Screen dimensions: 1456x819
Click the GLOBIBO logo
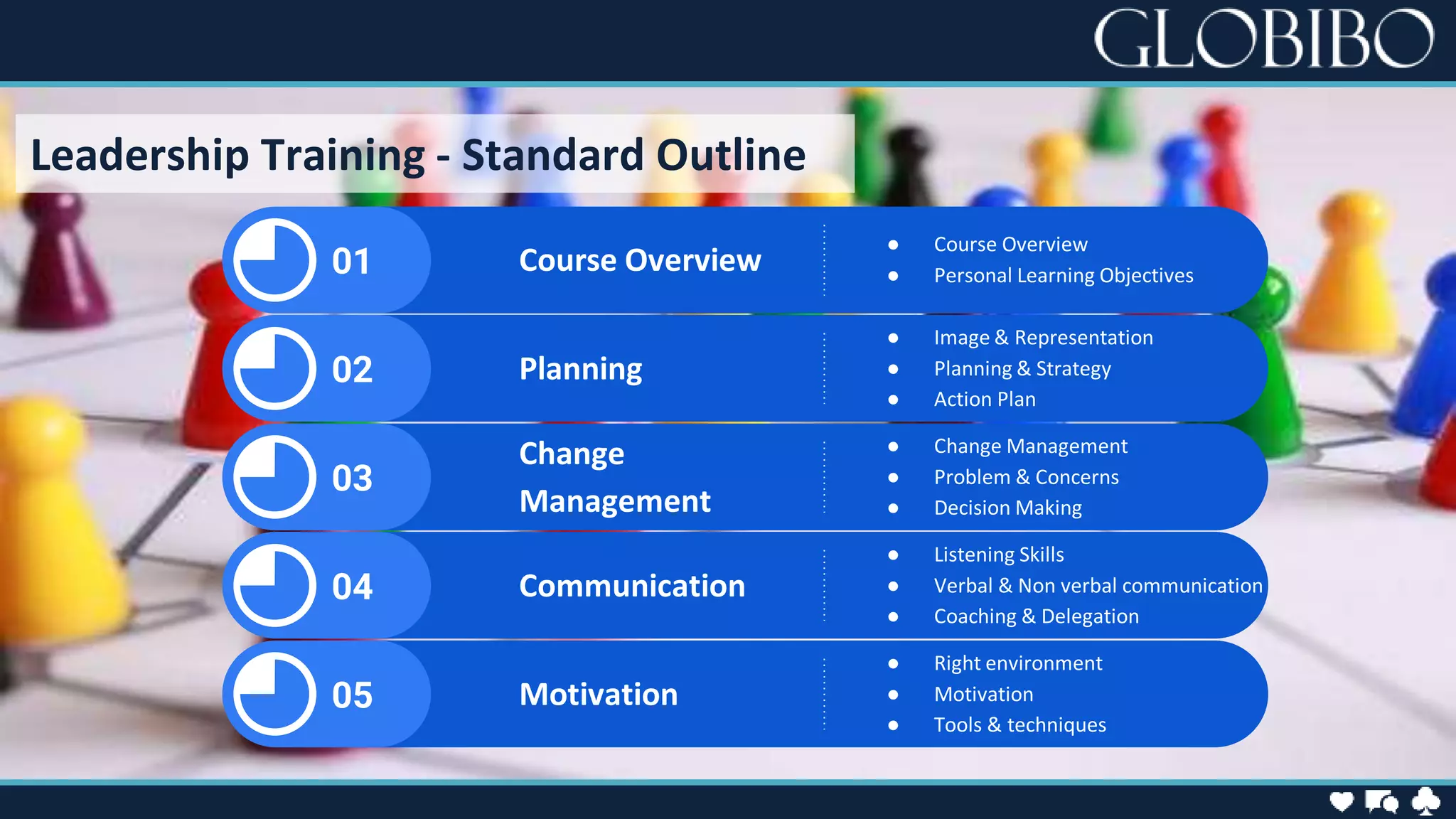1263,40
